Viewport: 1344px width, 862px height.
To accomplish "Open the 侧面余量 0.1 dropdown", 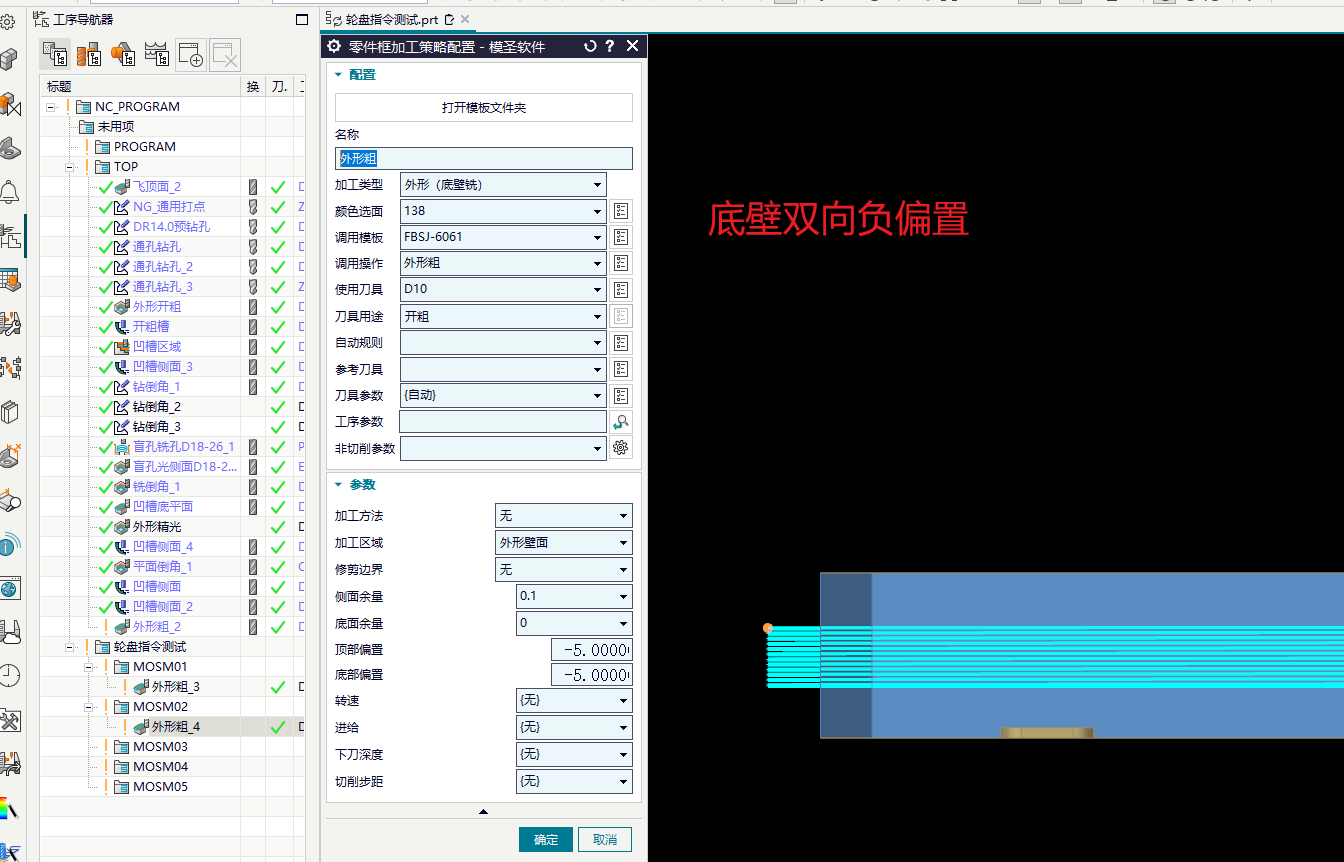I will [x=575, y=597].
